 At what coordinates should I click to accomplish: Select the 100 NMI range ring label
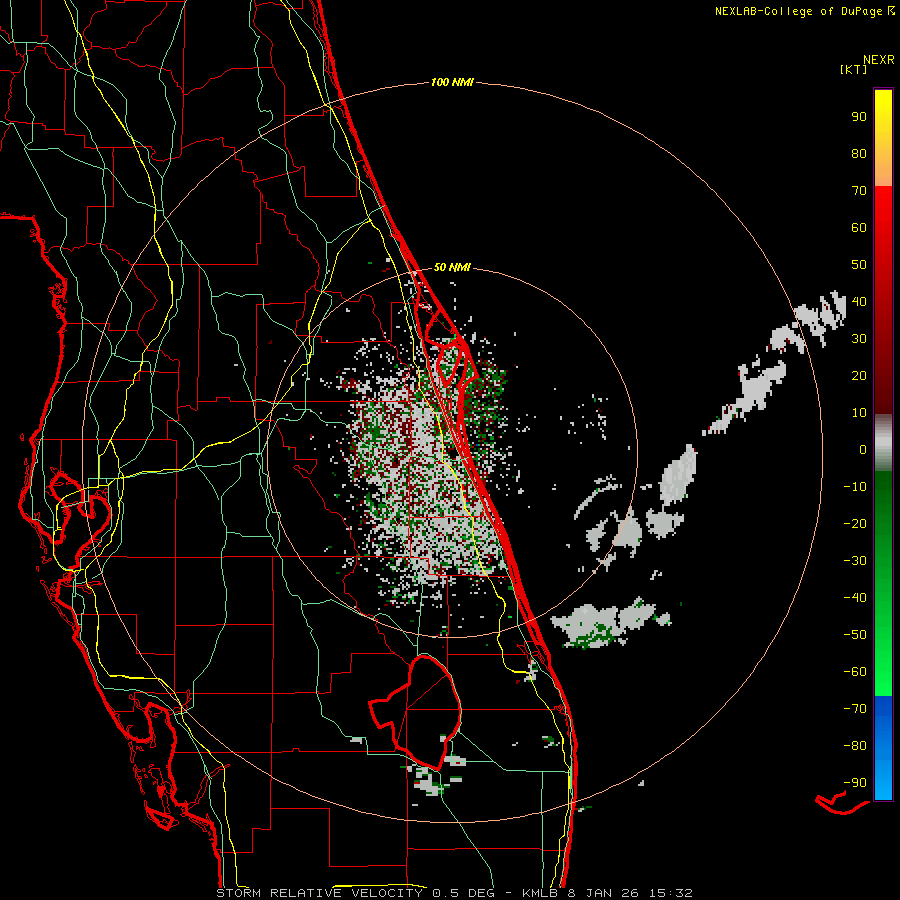coord(452,82)
